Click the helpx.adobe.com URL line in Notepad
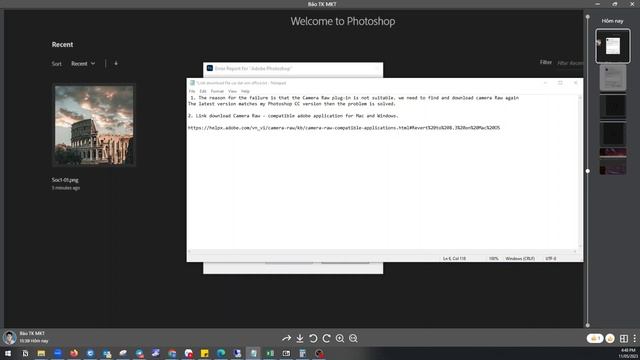 coord(344,128)
